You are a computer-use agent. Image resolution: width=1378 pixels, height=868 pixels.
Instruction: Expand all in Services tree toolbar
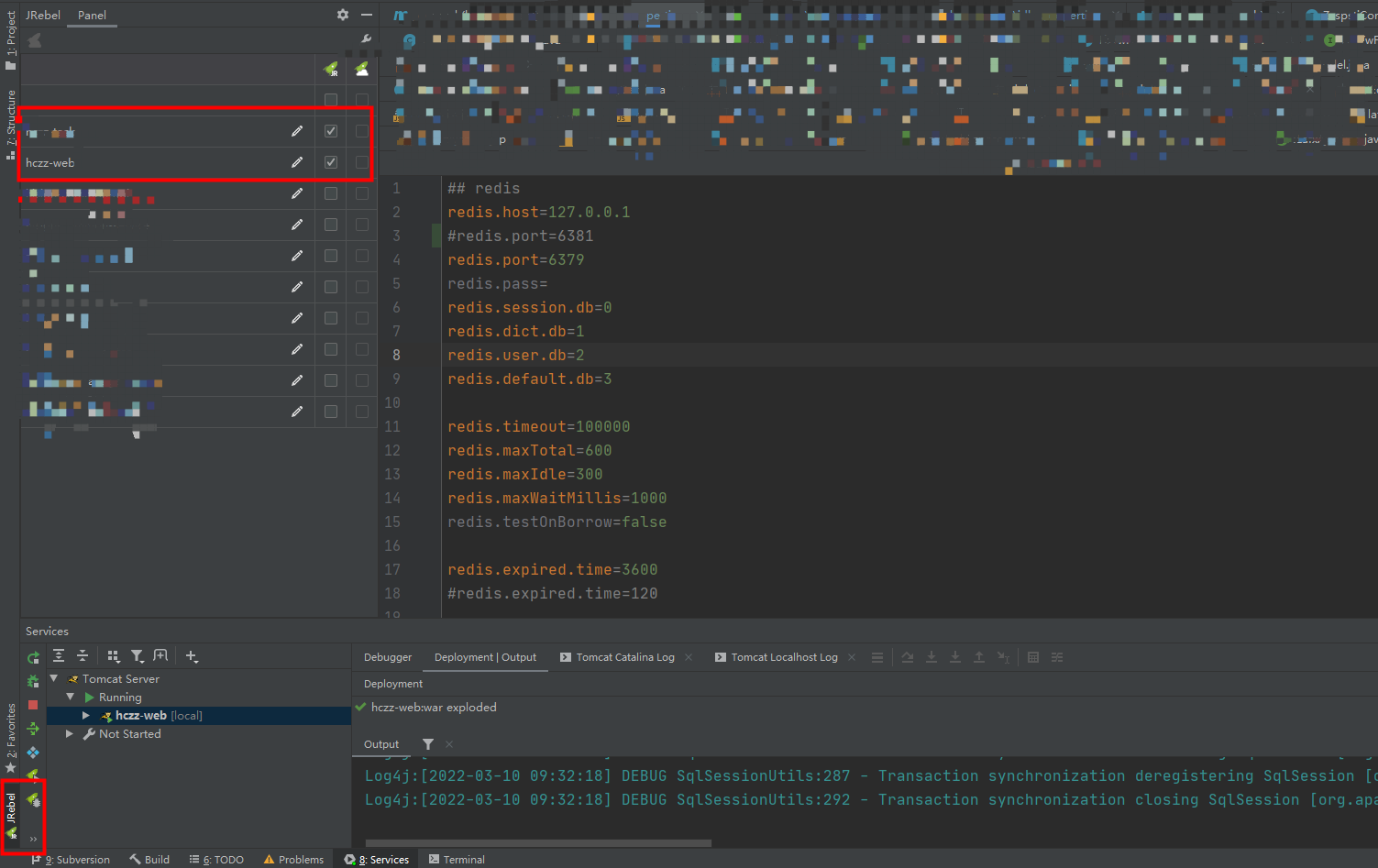[59, 655]
